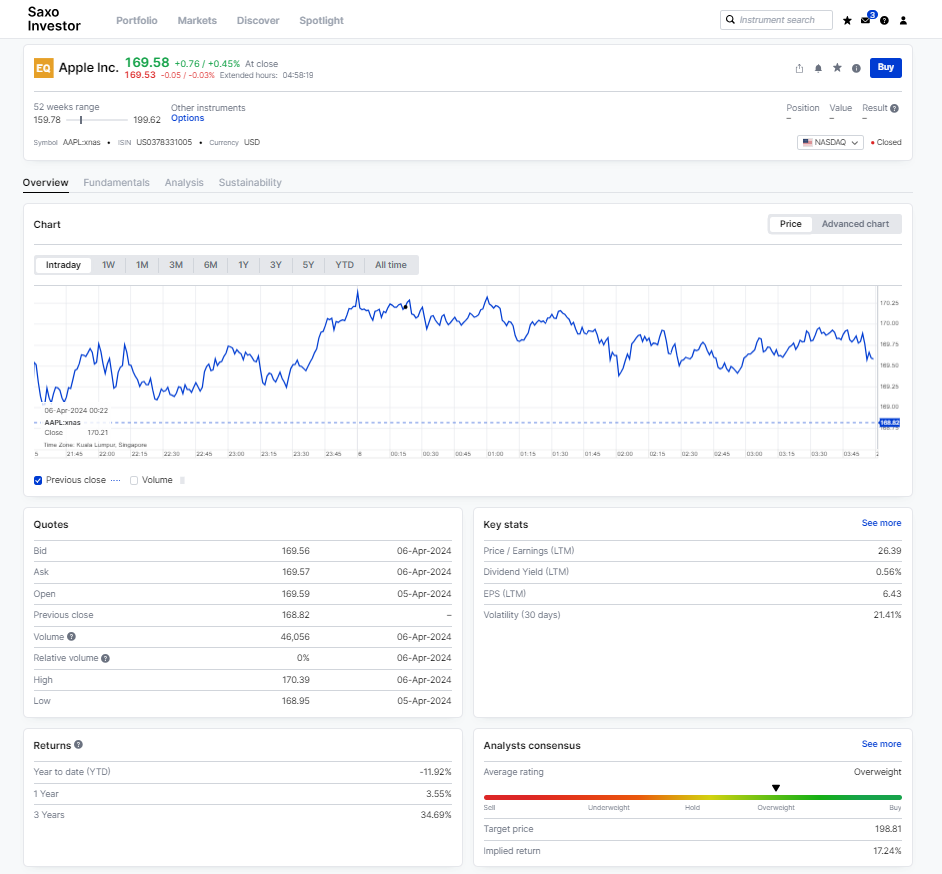The height and width of the screenshot is (874, 942).
Task: Select 1Y chart range
Action: coord(243,265)
